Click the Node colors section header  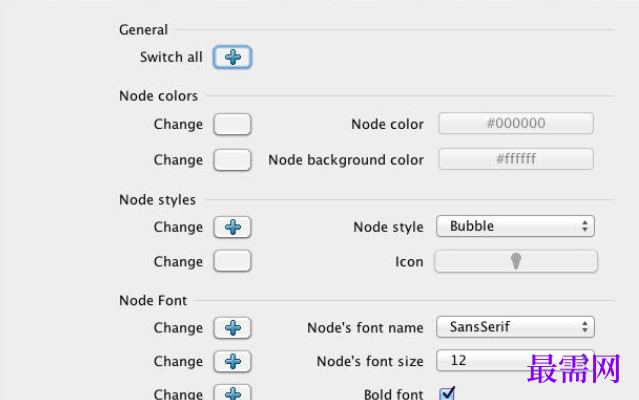(159, 96)
